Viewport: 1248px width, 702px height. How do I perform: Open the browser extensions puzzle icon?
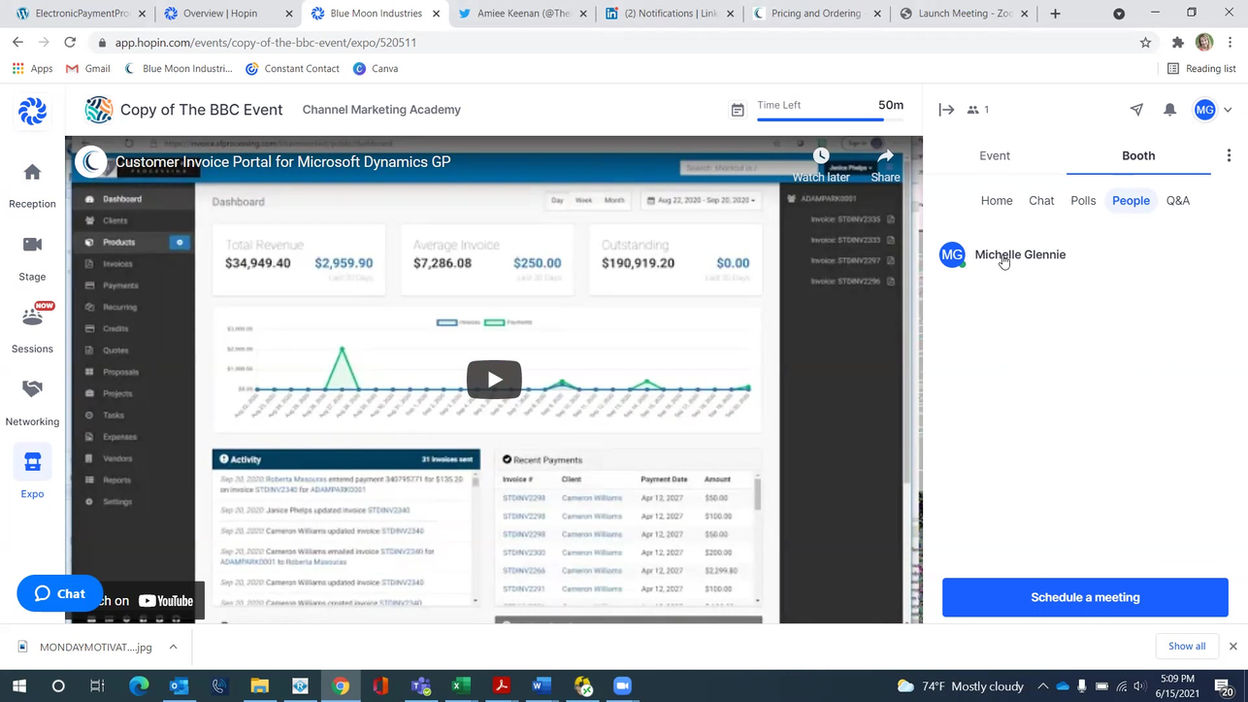coord(1178,43)
